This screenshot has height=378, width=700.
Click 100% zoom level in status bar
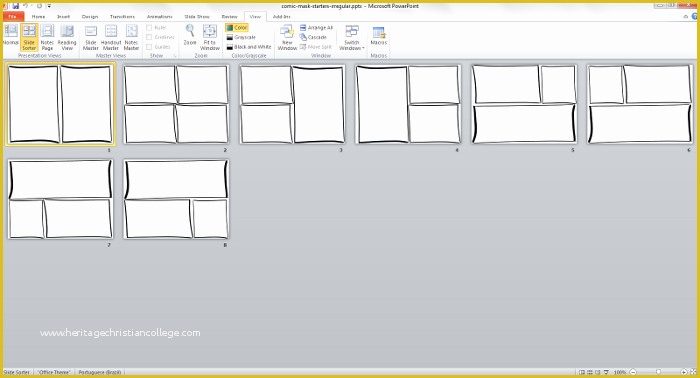(x=620, y=372)
